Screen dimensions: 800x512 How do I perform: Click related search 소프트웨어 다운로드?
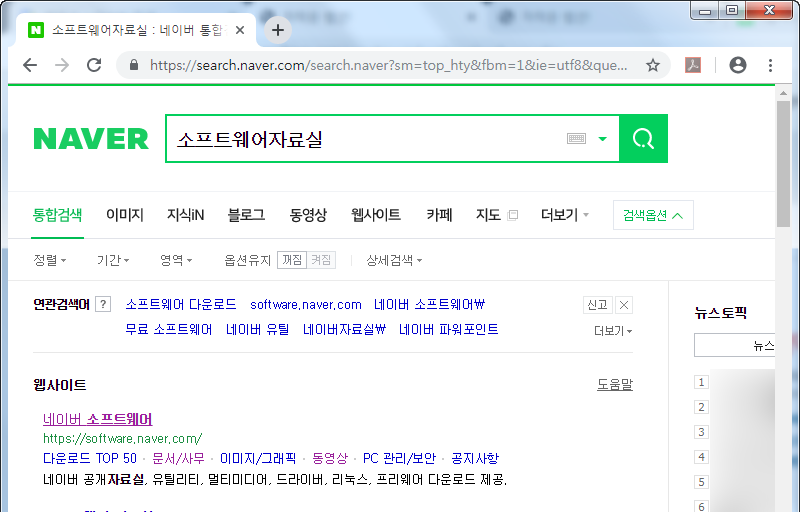[181, 304]
